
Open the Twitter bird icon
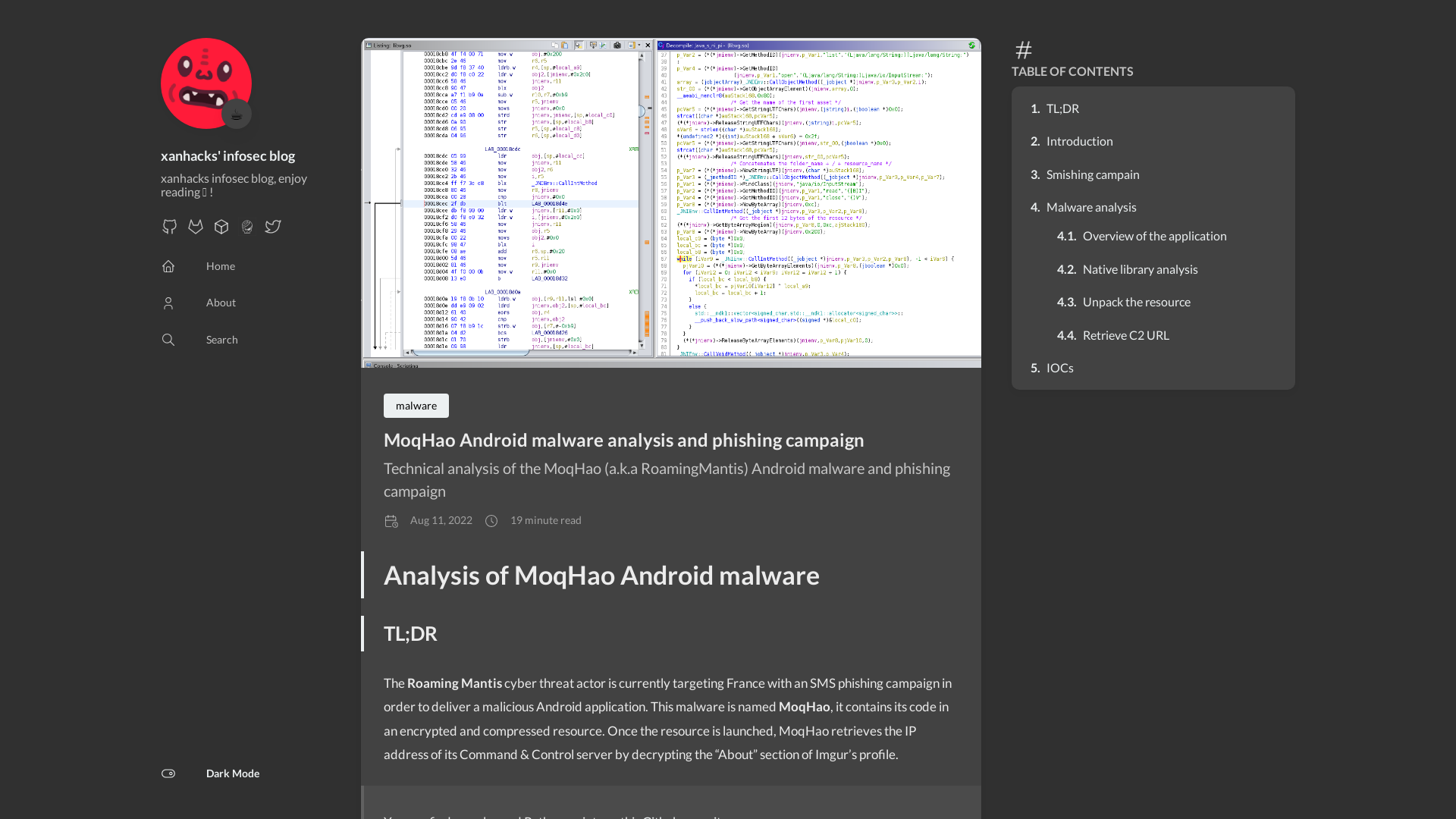(273, 227)
